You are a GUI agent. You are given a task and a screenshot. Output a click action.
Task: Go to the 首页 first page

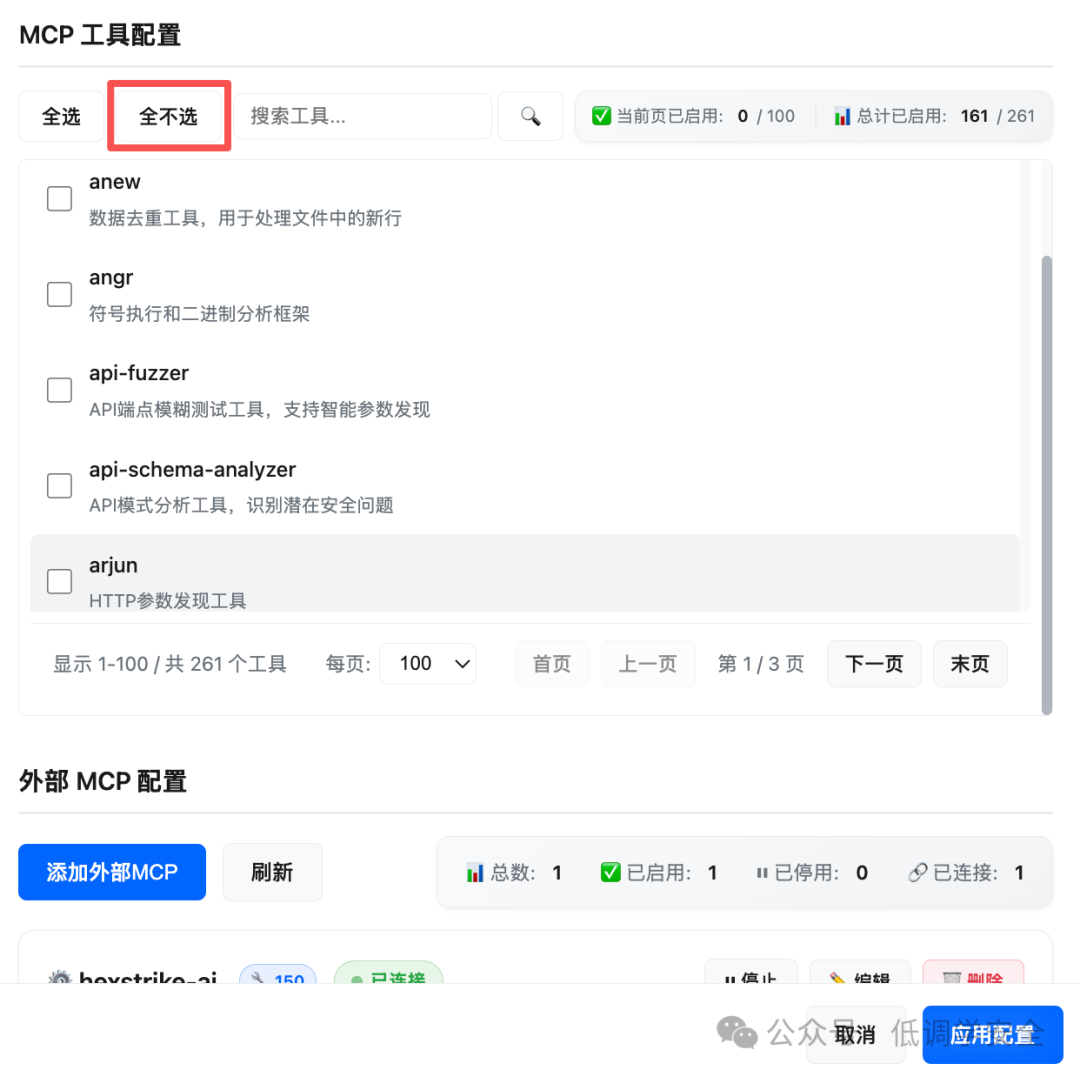(552, 664)
